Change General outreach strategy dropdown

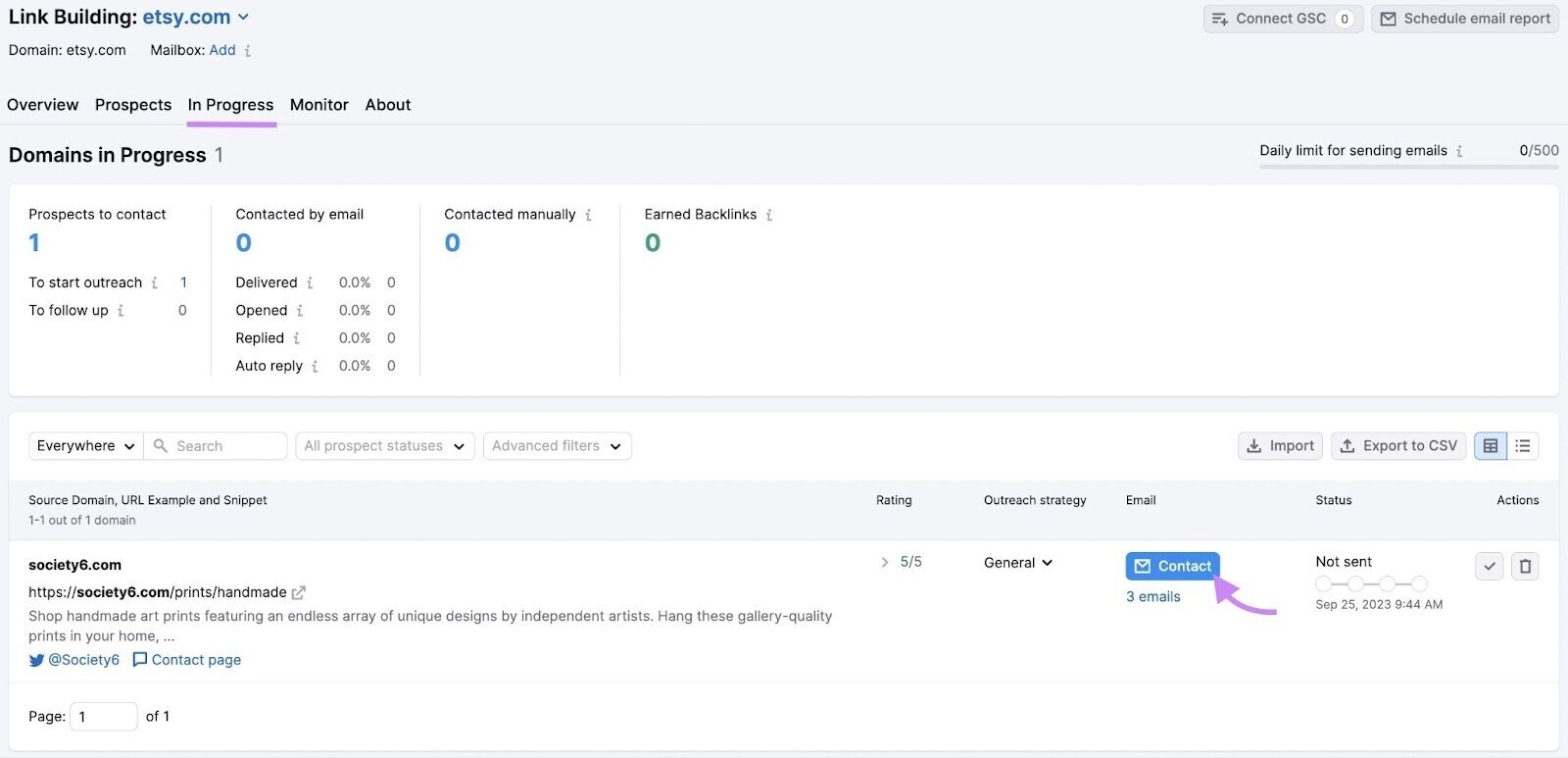click(1018, 563)
